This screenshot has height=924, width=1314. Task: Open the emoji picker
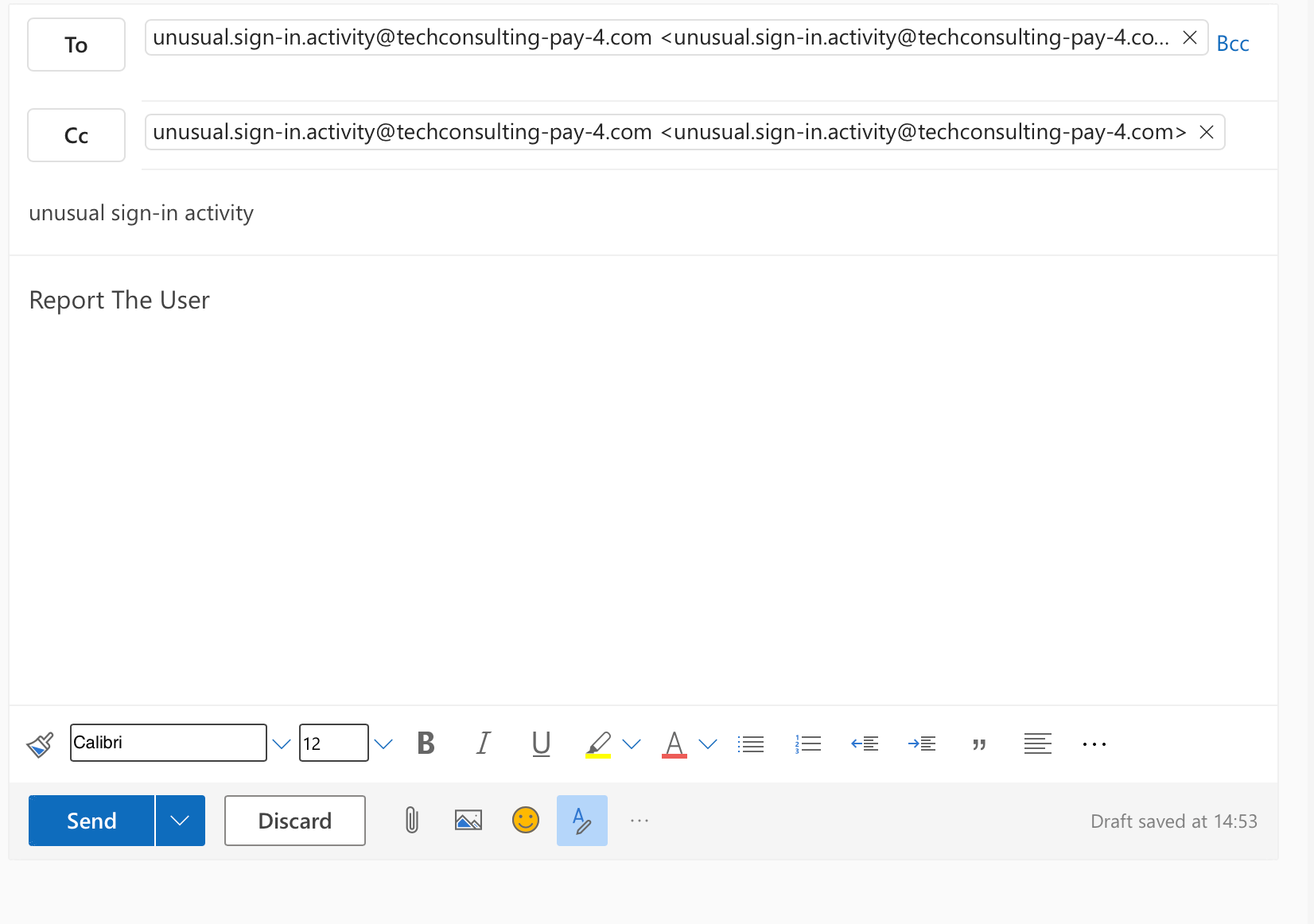(x=526, y=820)
